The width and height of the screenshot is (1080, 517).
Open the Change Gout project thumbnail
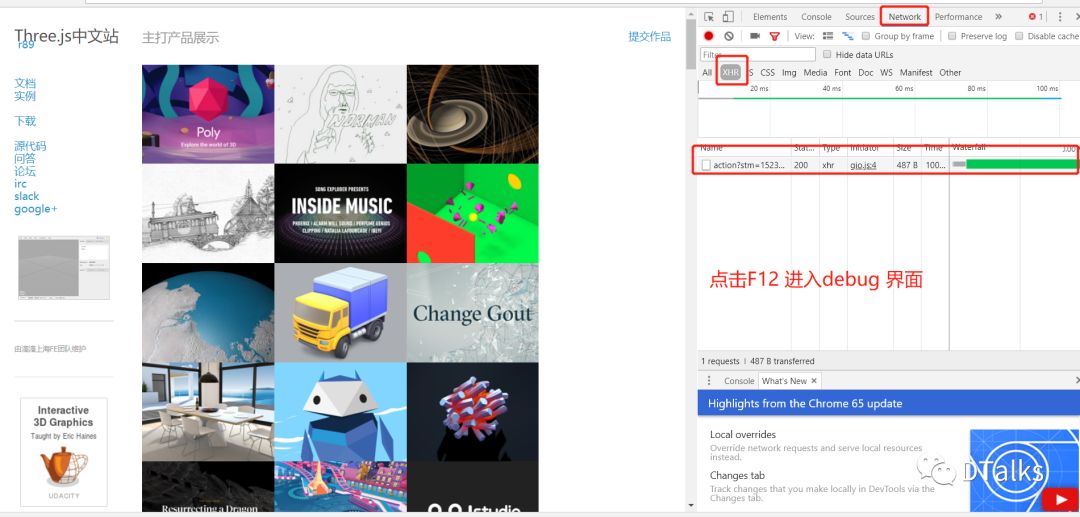point(472,313)
